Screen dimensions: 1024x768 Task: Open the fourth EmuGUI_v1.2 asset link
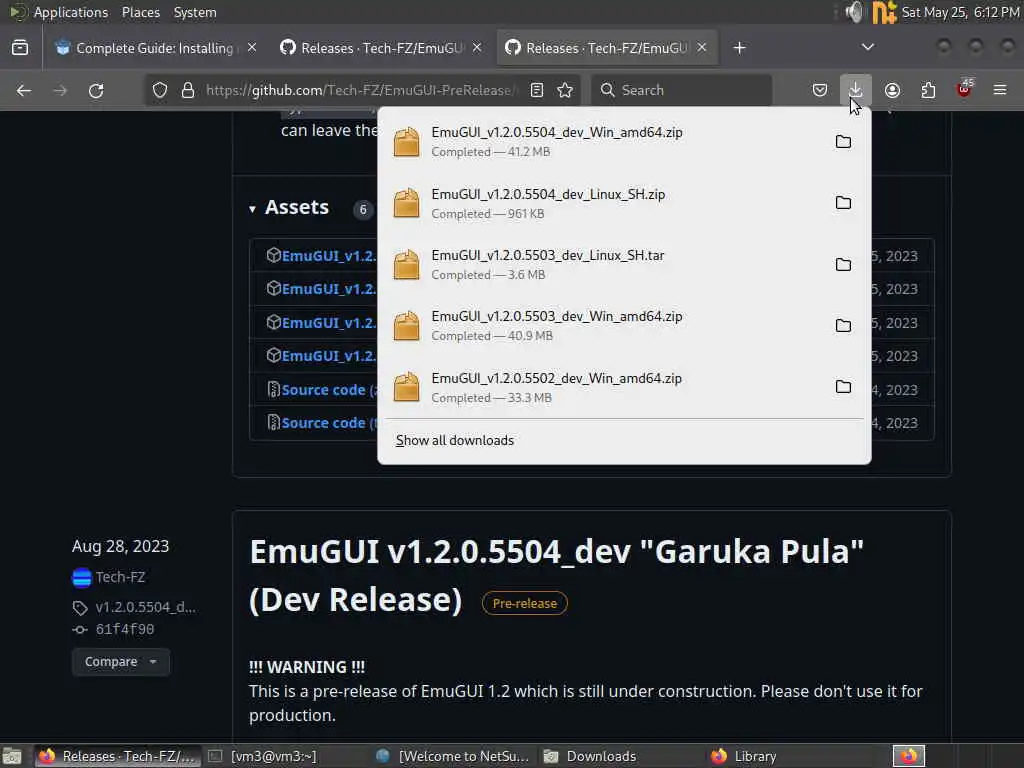click(328, 356)
